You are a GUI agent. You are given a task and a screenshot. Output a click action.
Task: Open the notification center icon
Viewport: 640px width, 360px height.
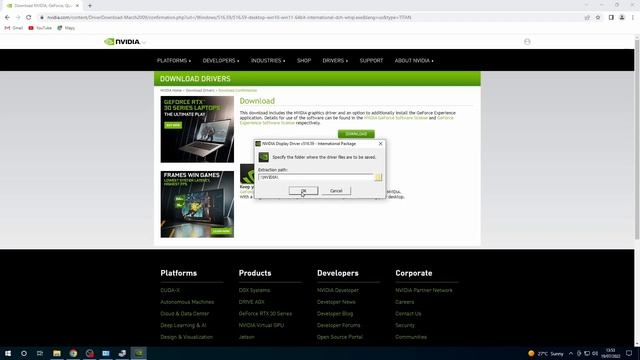point(629,353)
